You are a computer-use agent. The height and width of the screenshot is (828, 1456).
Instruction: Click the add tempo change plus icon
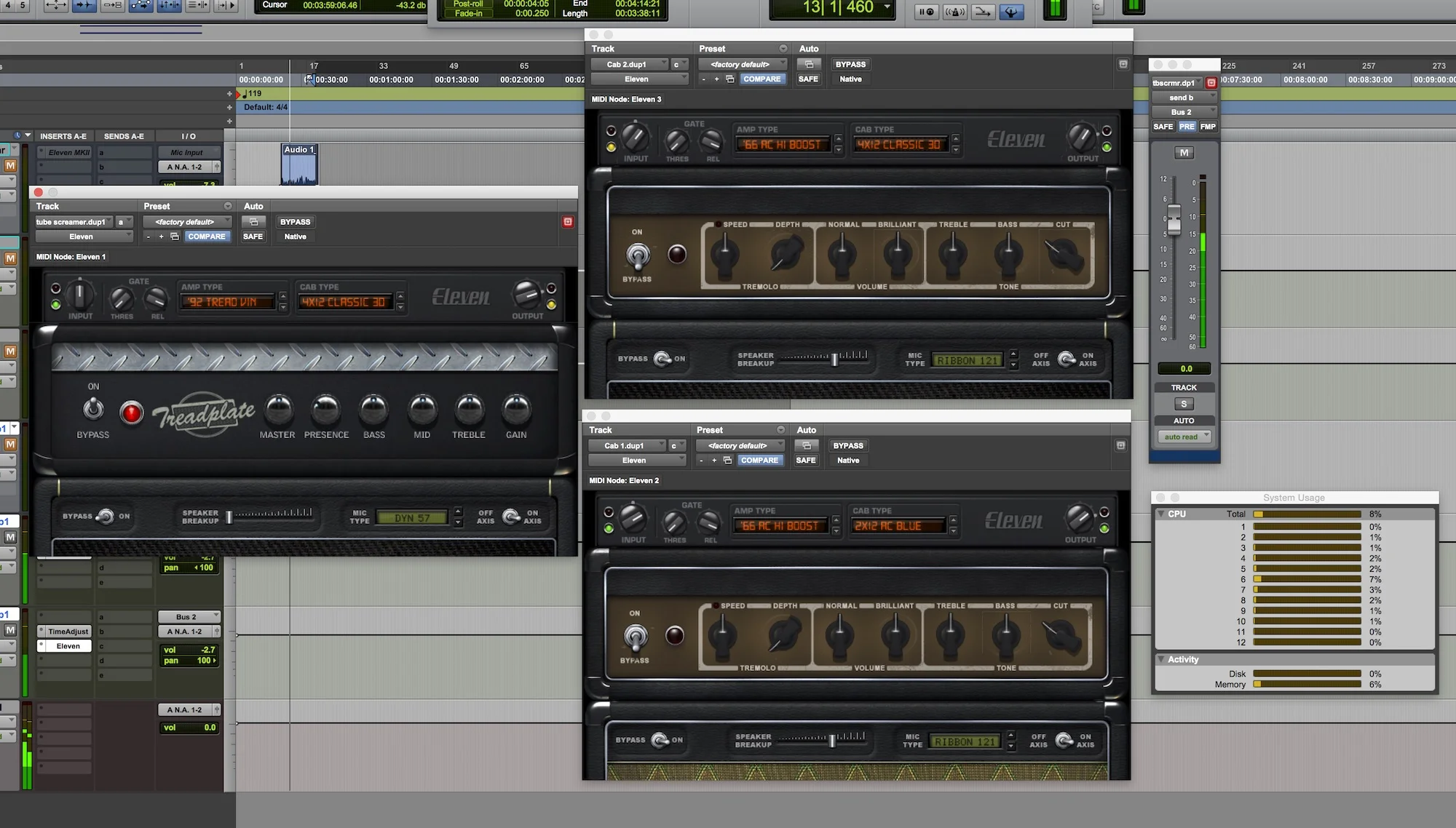pyautogui.click(x=230, y=94)
